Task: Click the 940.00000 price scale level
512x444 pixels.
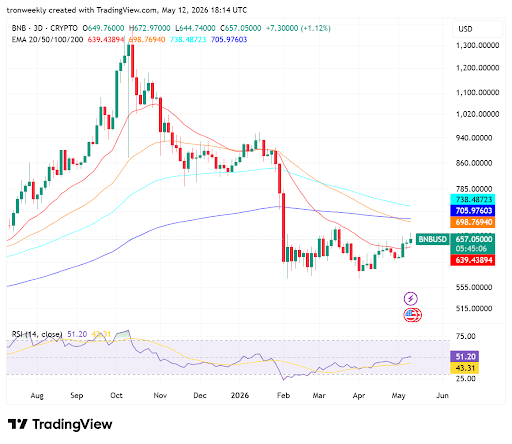Action: [474, 138]
